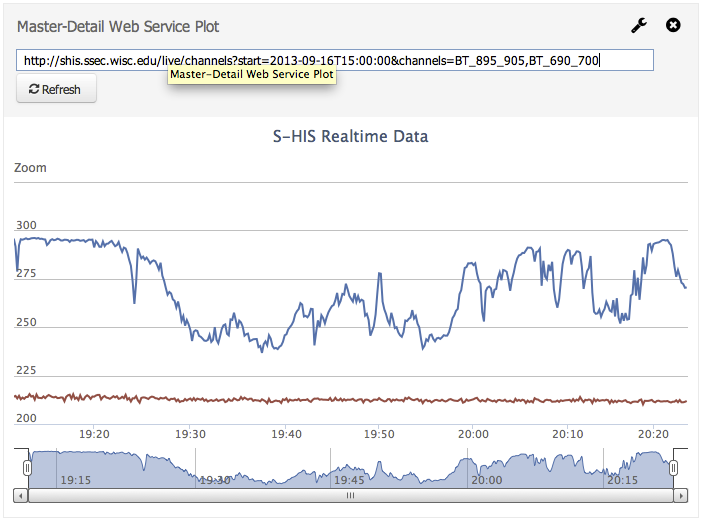Click the 19:45 marker in the navigator
The height and width of the screenshot is (519, 704).
tap(351, 480)
